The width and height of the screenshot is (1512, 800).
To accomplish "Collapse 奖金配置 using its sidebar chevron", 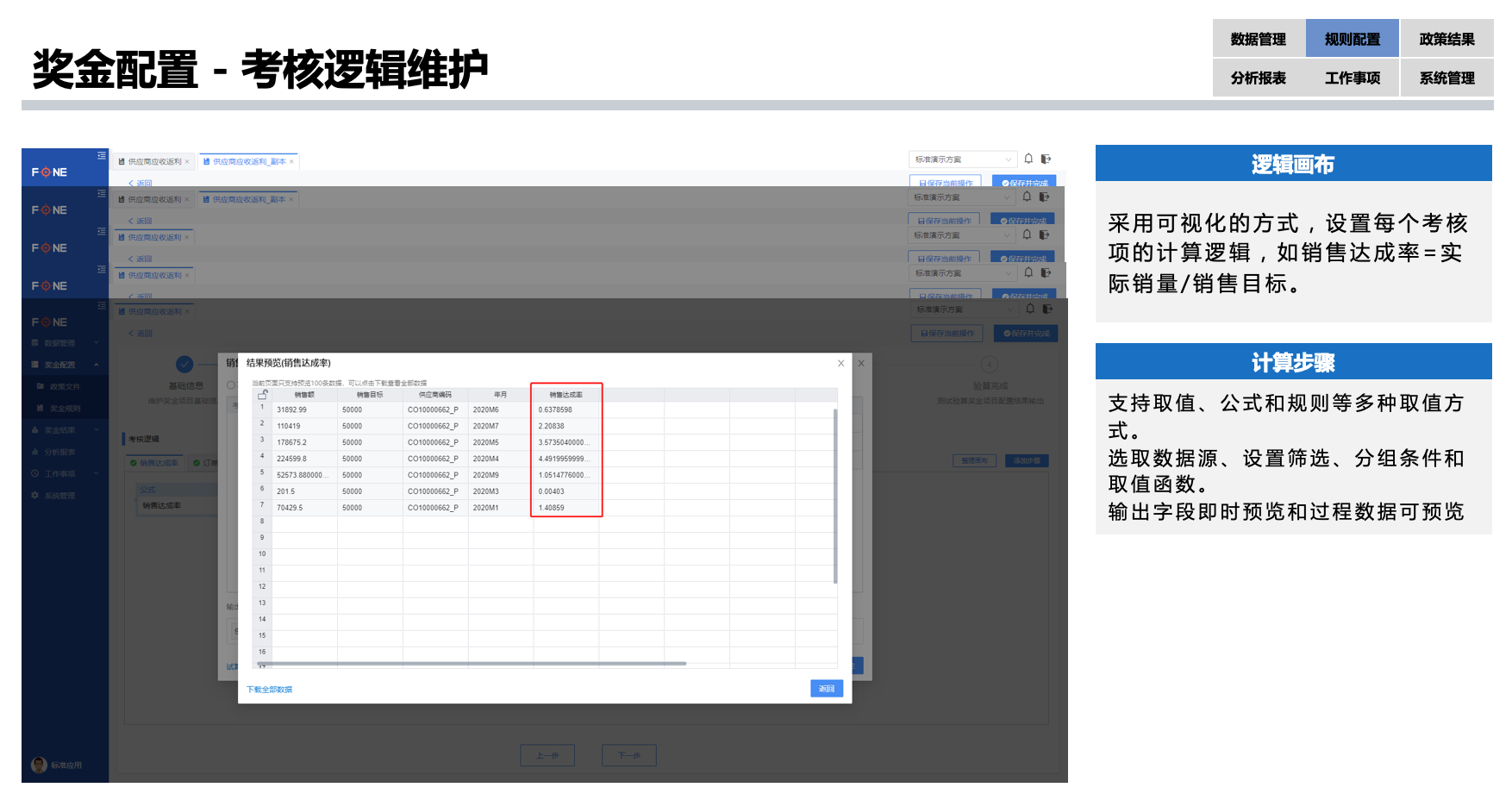I will [97, 365].
